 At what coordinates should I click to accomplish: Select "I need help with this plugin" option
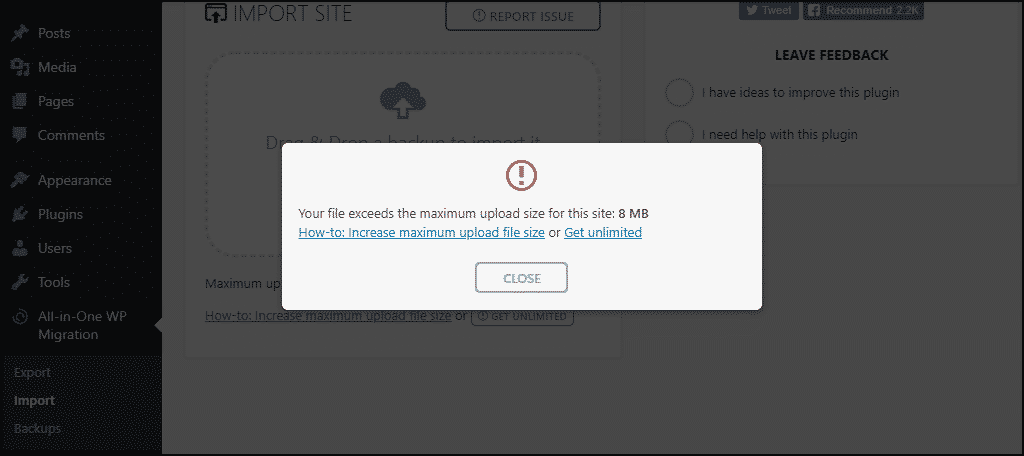tap(679, 135)
